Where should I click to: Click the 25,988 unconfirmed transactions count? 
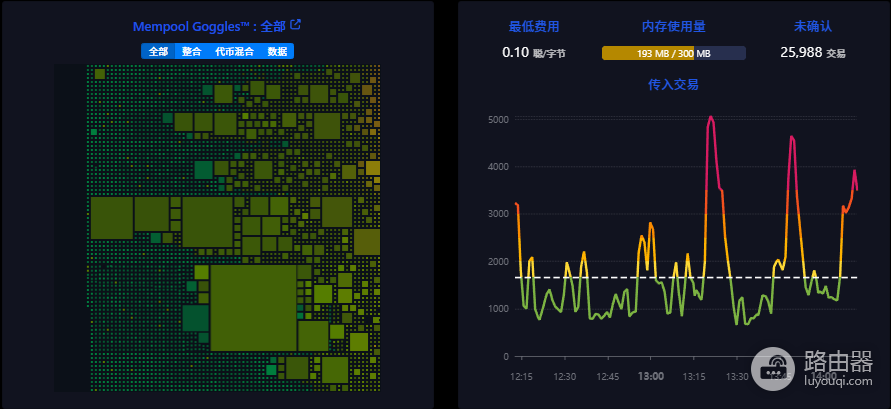(x=801, y=53)
